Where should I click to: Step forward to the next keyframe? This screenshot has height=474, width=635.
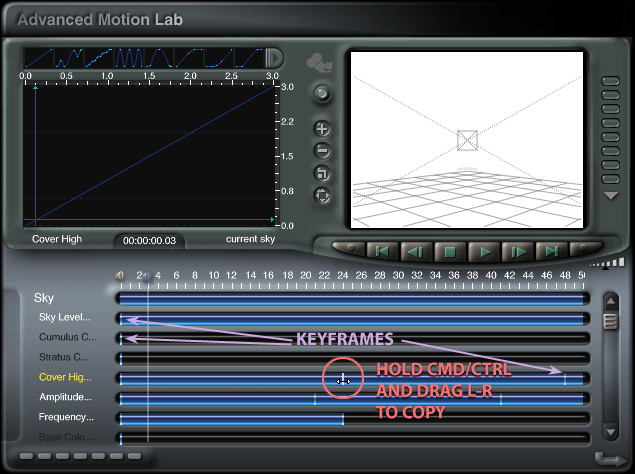click(518, 252)
